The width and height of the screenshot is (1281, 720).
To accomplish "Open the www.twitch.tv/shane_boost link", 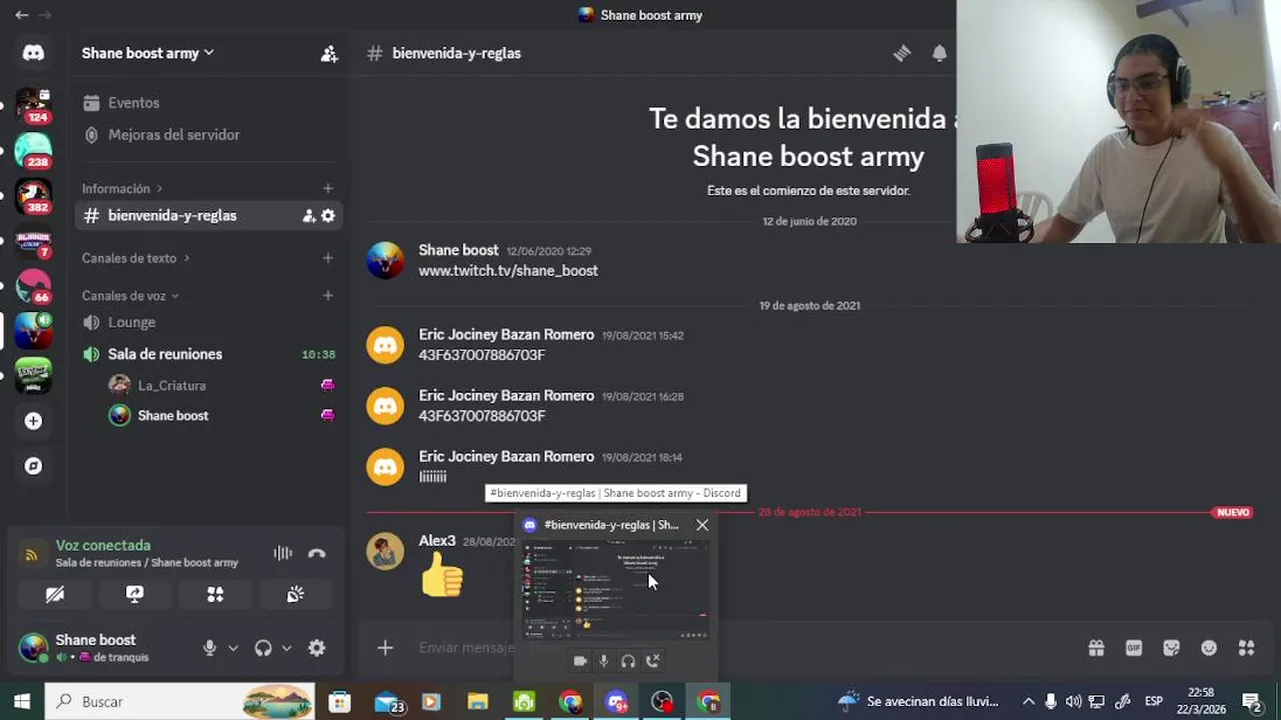I will point(508,271).
